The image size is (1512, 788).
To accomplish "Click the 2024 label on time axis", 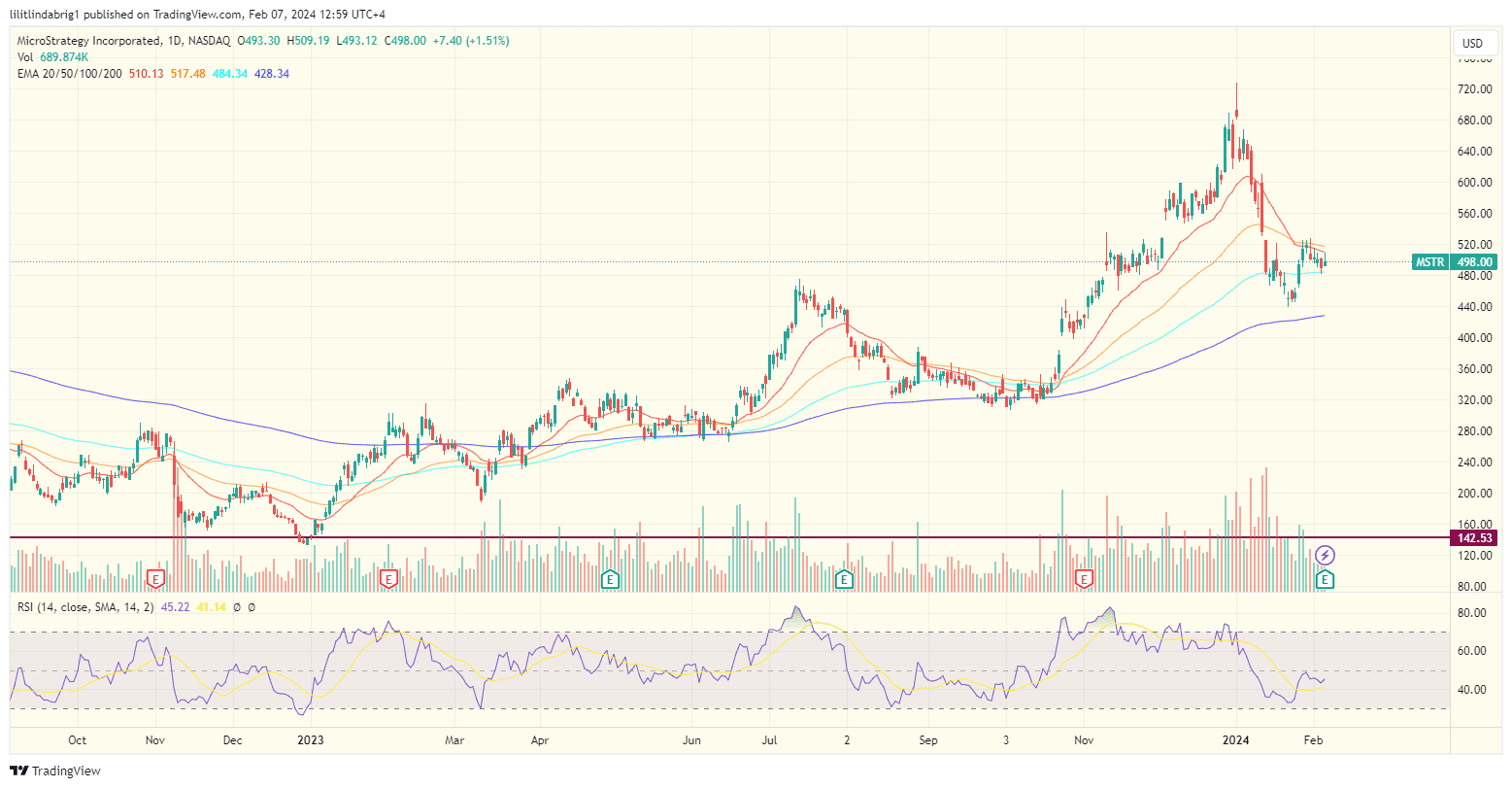I will [x=1235, y=739].
